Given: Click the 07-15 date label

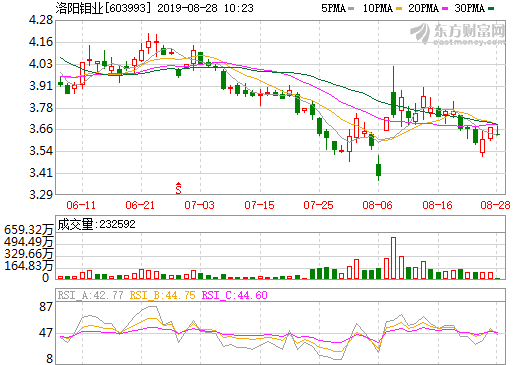Looking at the screenshot, I should point(259,205).
